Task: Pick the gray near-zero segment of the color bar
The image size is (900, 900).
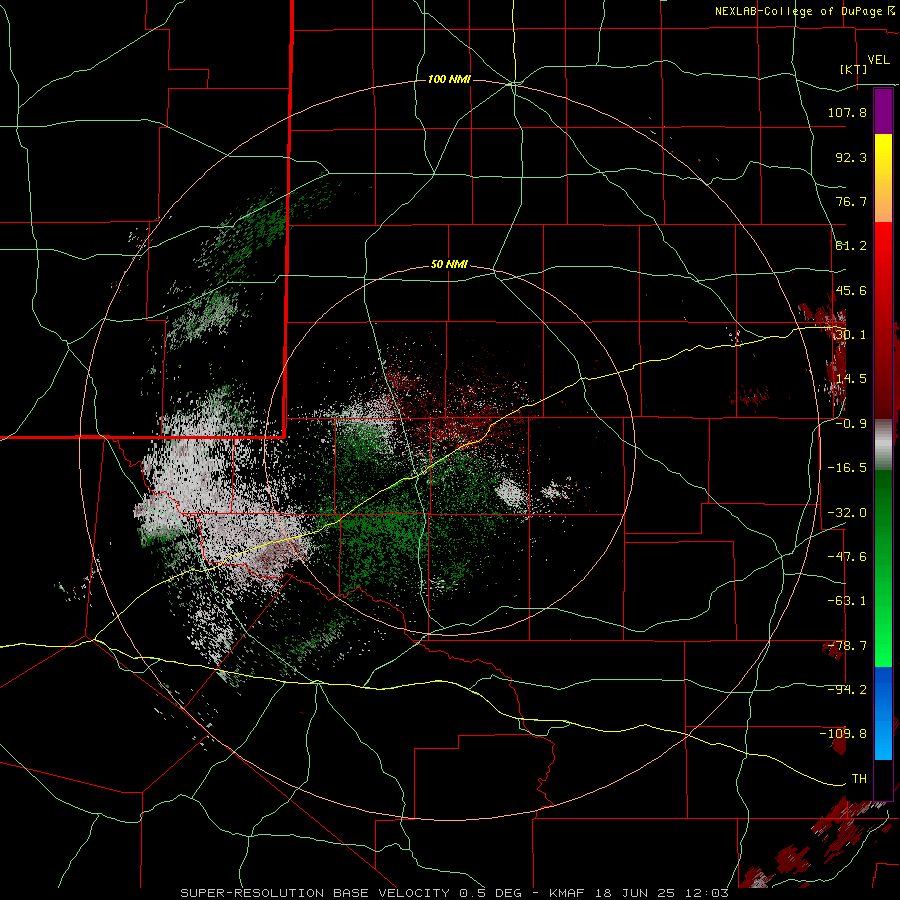Action: tap(883, 445)
